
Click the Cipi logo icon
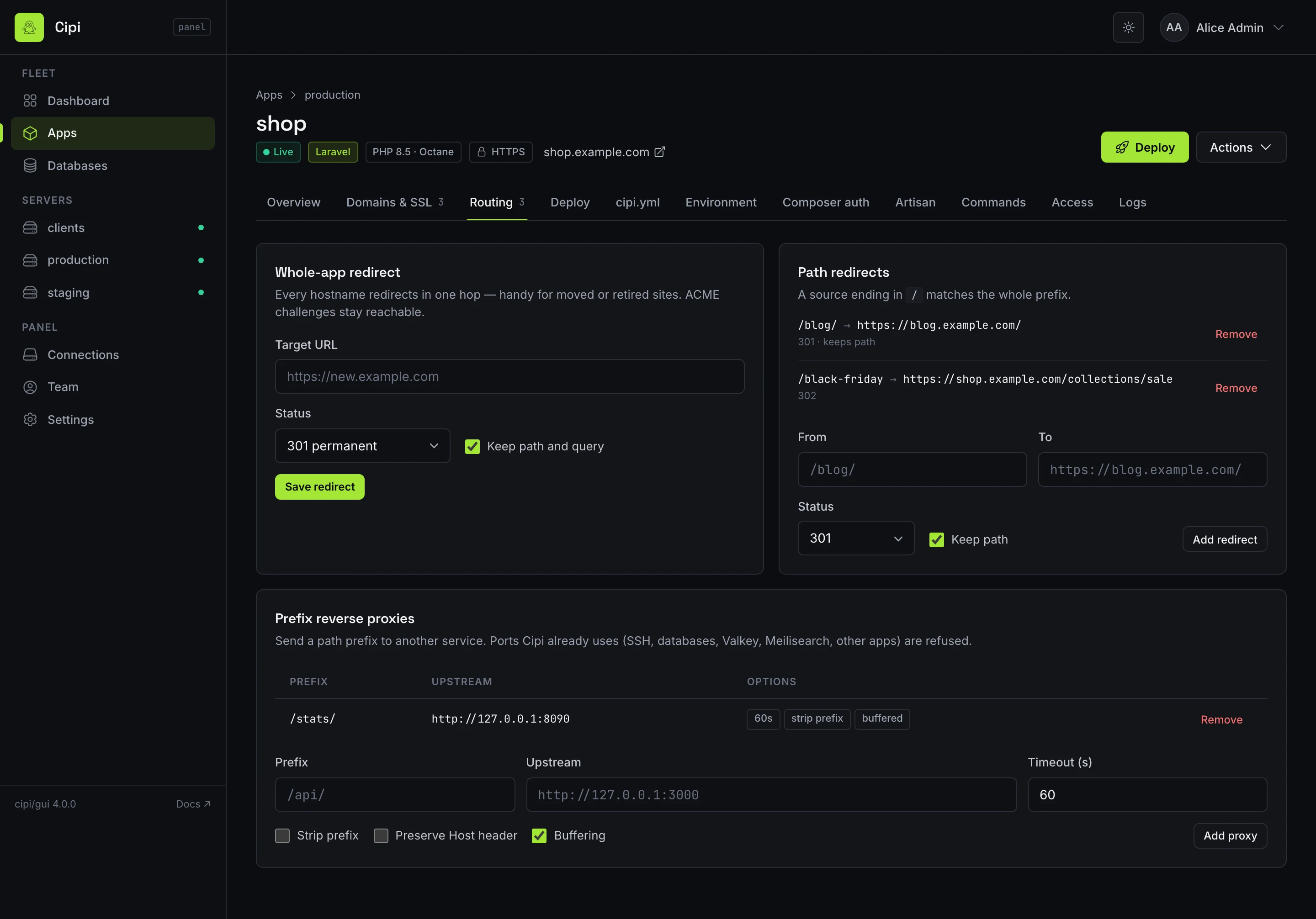pyautogui.click(x=29, y=27)
